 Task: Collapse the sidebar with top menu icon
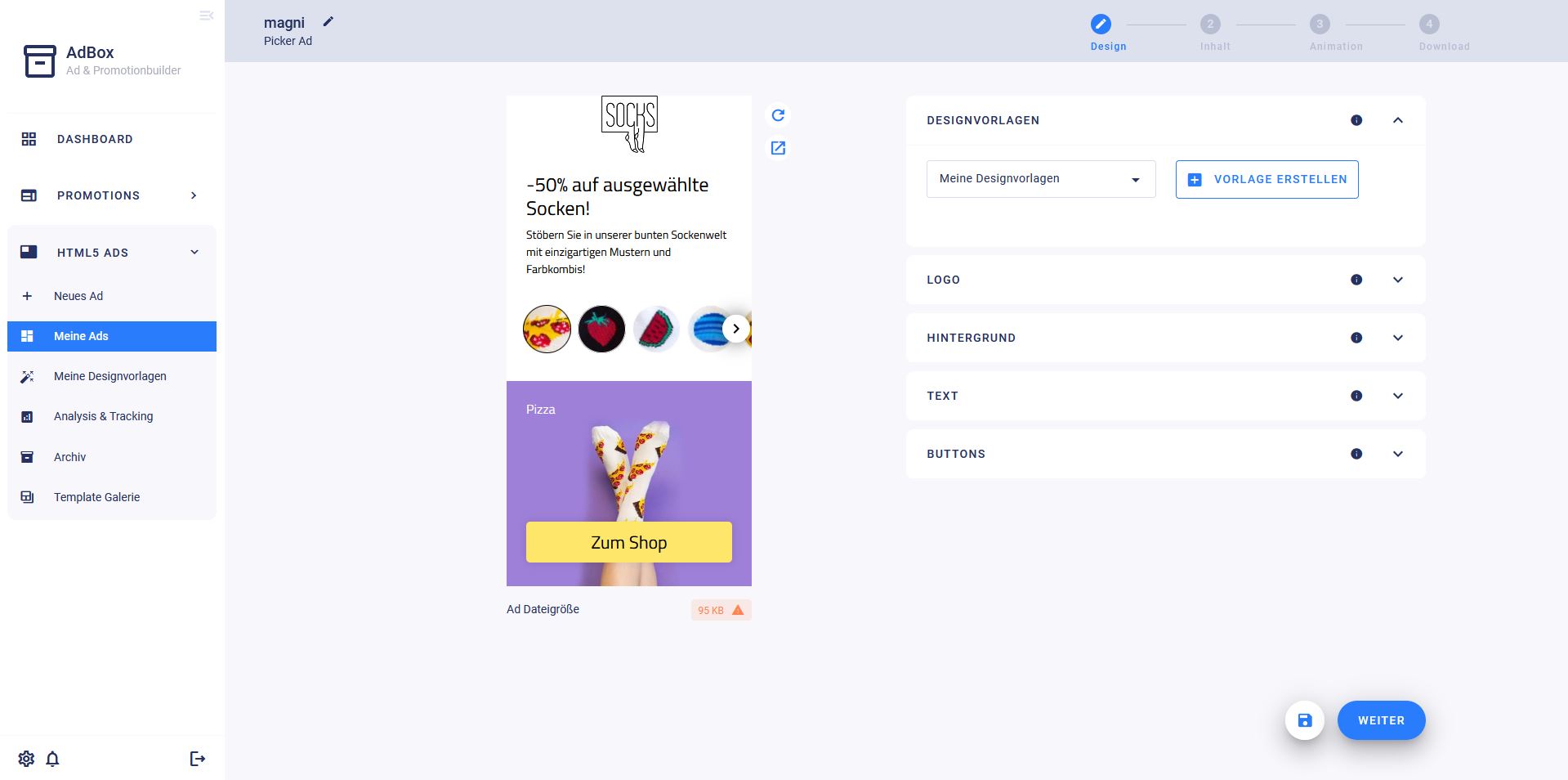click(x=207, y=16)
